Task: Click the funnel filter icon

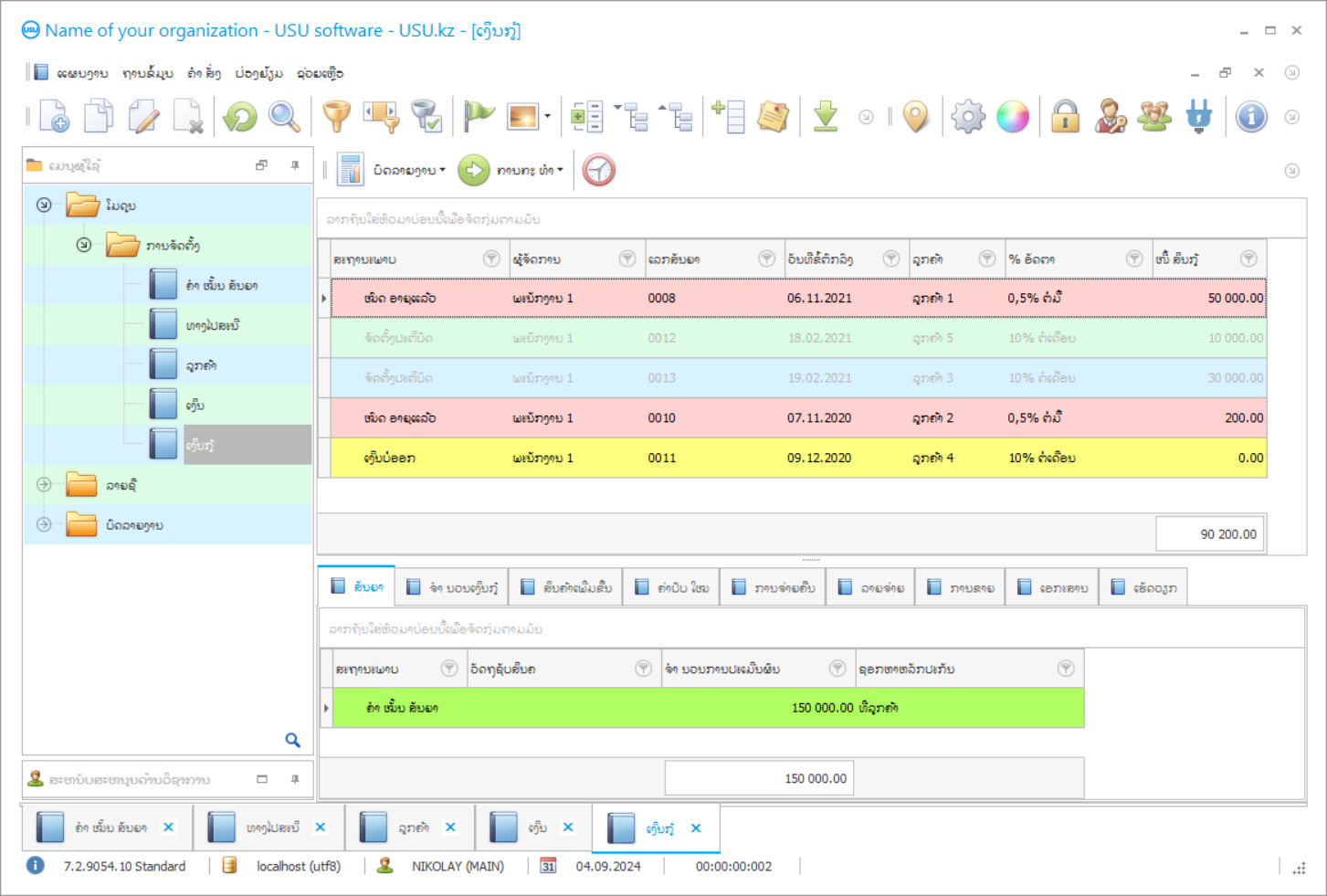Action: (x=337, y=117)
